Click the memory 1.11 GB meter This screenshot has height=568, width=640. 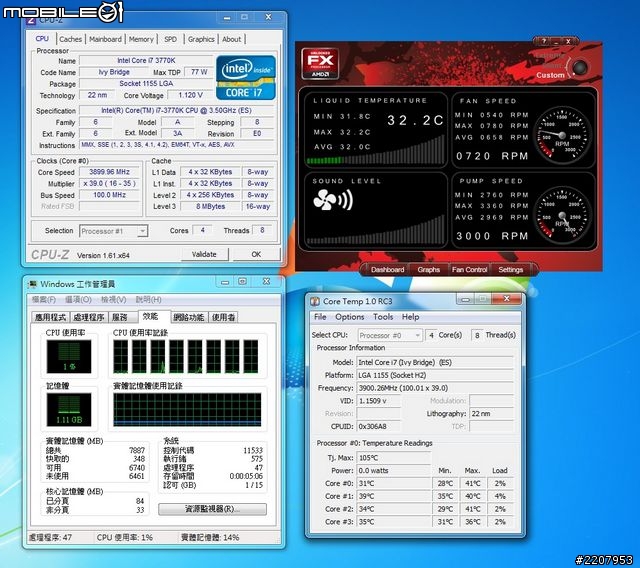click(x=69, y=410)
